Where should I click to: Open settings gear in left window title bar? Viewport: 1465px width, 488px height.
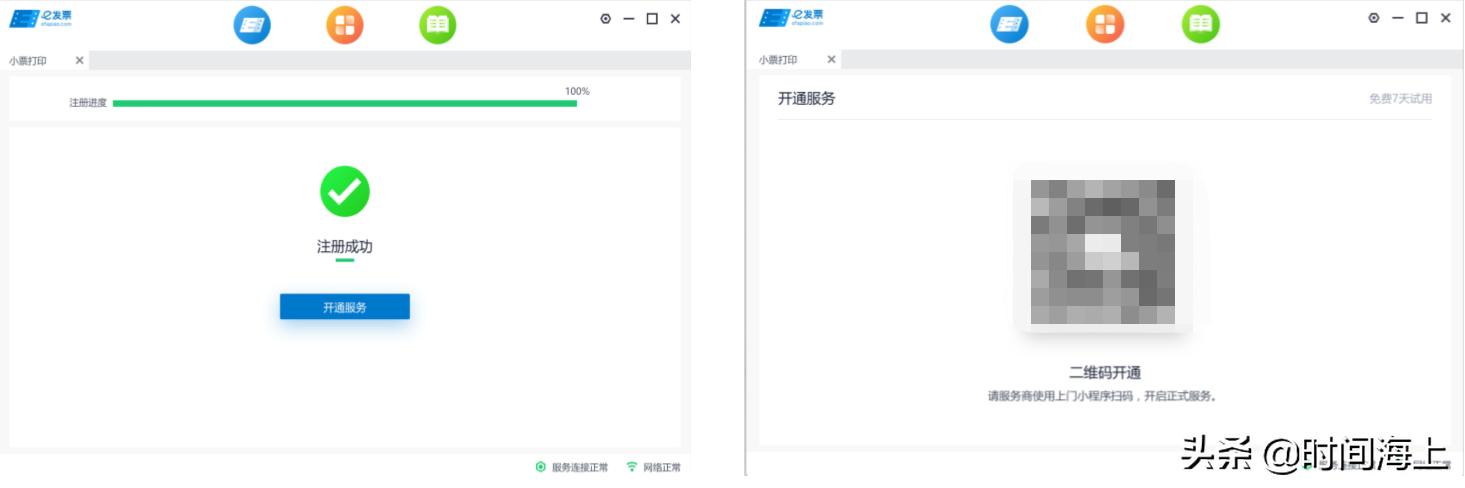click(605, 19)
